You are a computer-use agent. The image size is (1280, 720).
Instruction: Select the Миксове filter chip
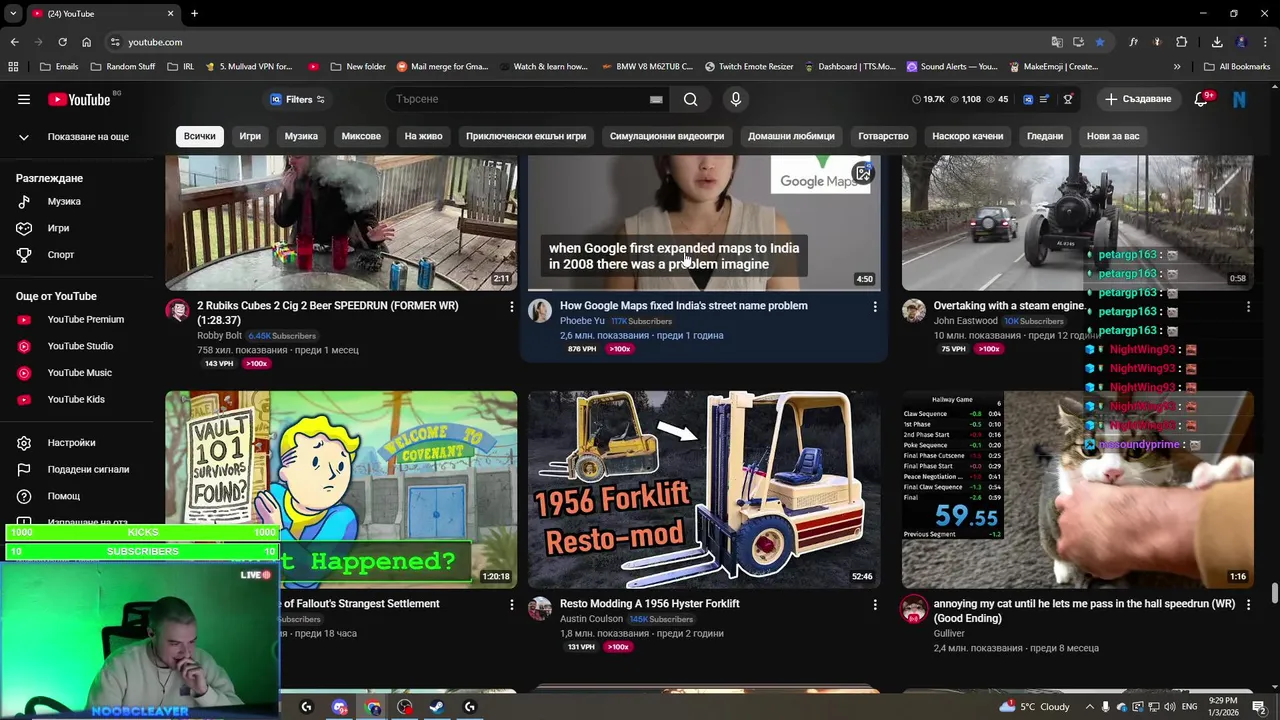pyautogui.click(x=361, y=136)
